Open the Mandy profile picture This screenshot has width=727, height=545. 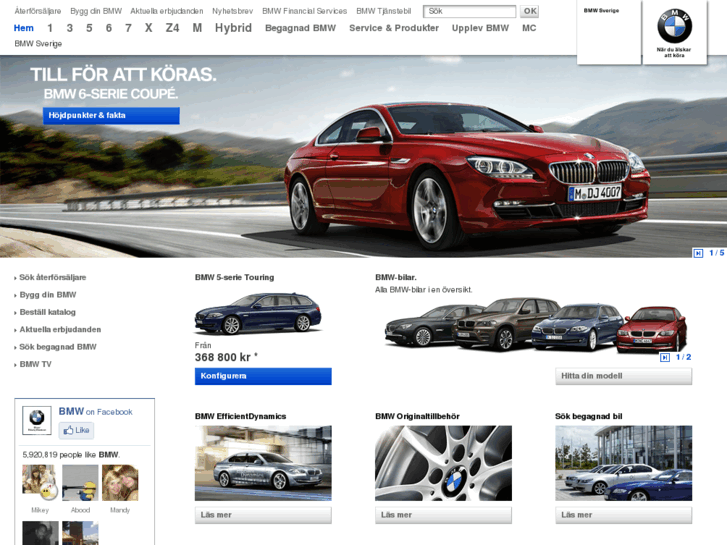point(120,483)
